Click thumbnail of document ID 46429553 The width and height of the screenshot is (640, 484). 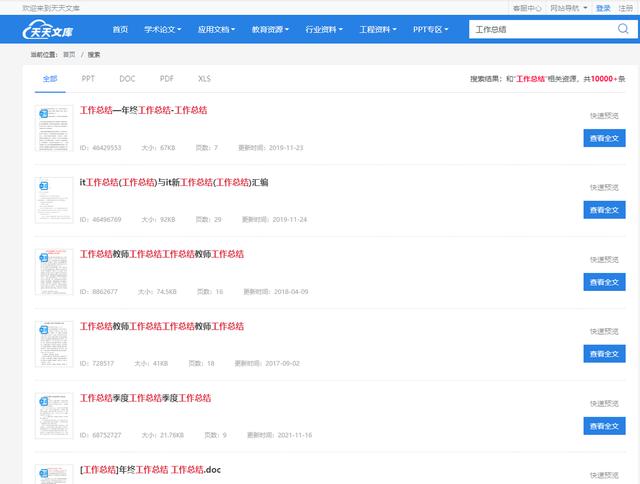(54, 128)
